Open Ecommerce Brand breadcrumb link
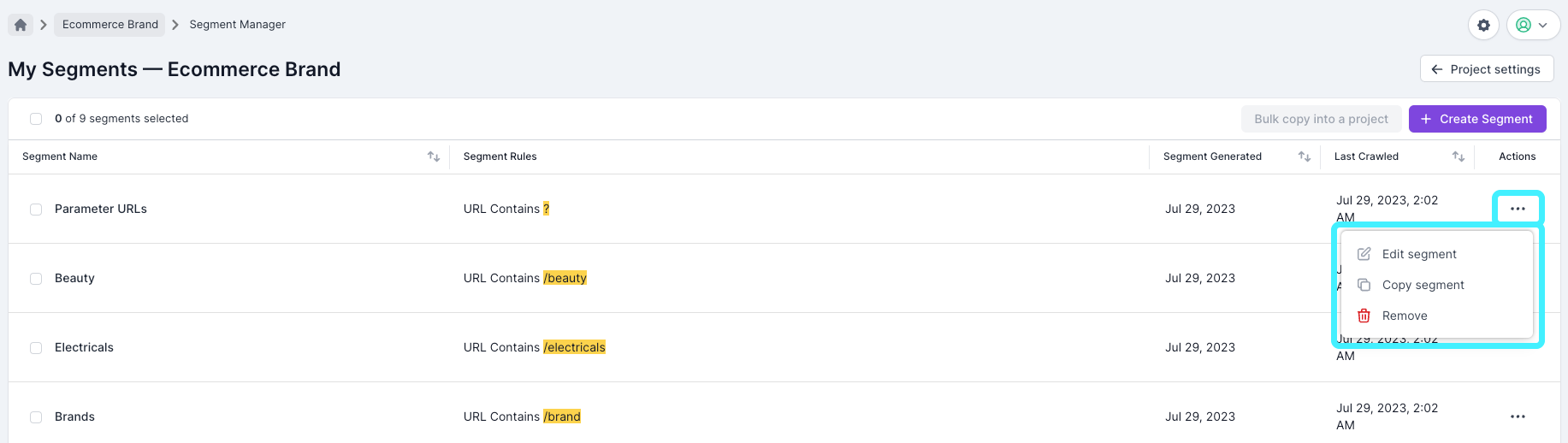The image size is (1568, 443). pos(109,25)
